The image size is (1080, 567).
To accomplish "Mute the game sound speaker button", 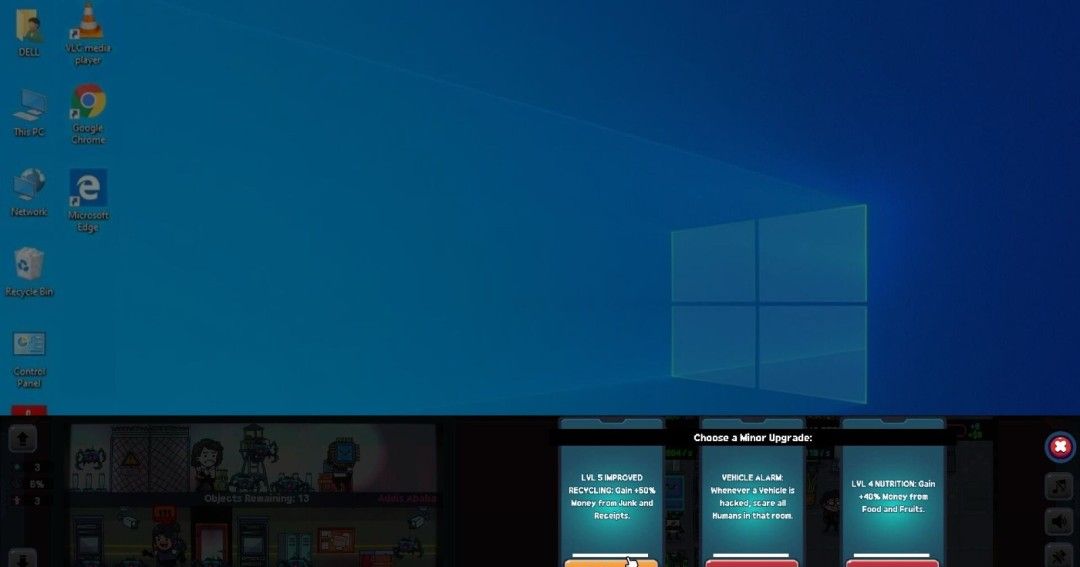I will tap(1060, 521).
